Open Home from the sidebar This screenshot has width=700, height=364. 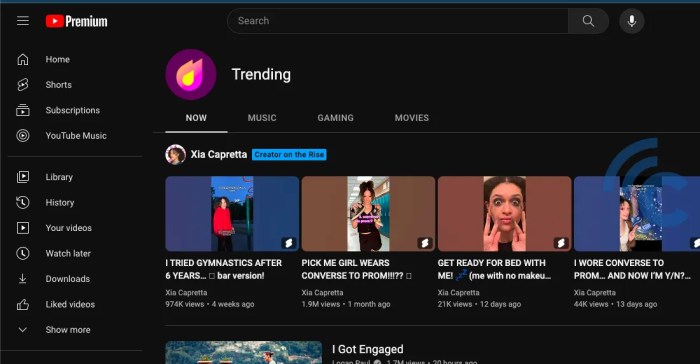click(58, 59)
